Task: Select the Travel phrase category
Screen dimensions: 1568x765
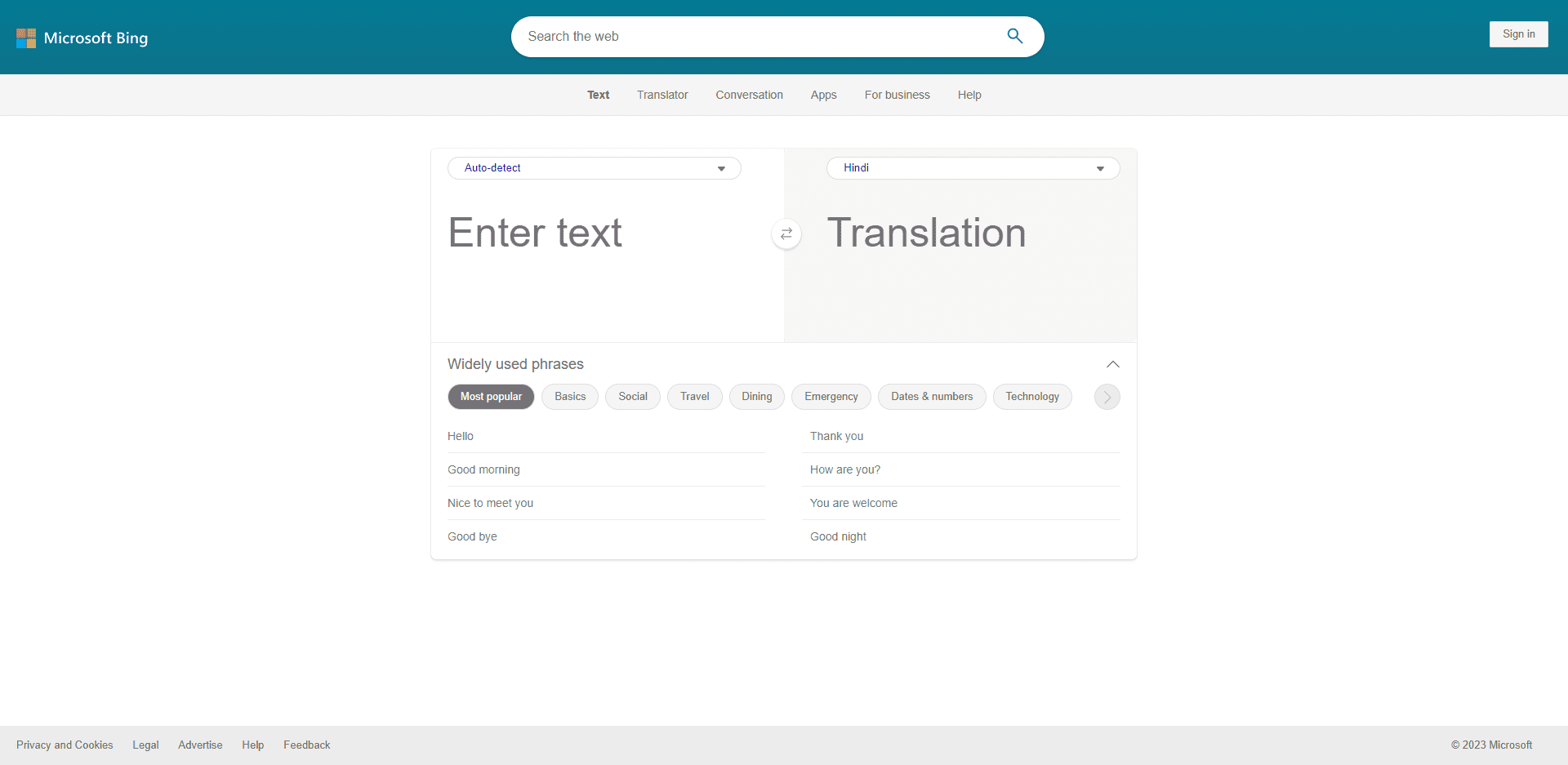Action: click(694, 397)
